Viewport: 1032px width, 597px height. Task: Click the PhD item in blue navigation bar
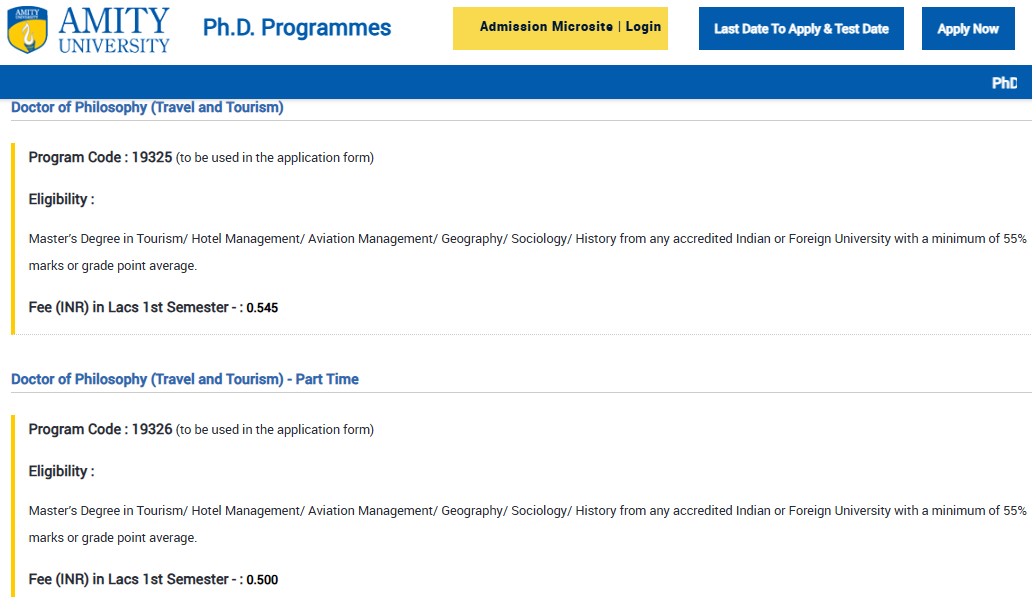coord(1004,83)
